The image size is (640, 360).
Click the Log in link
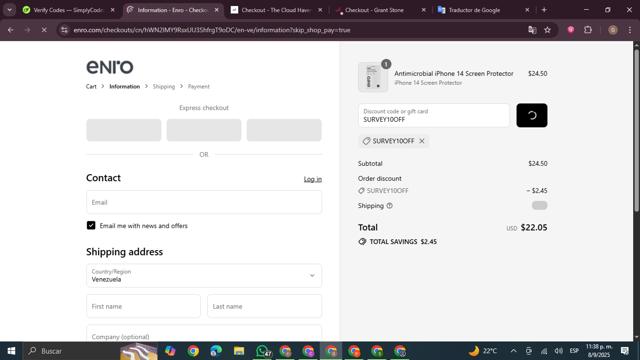tap(313, 179)
